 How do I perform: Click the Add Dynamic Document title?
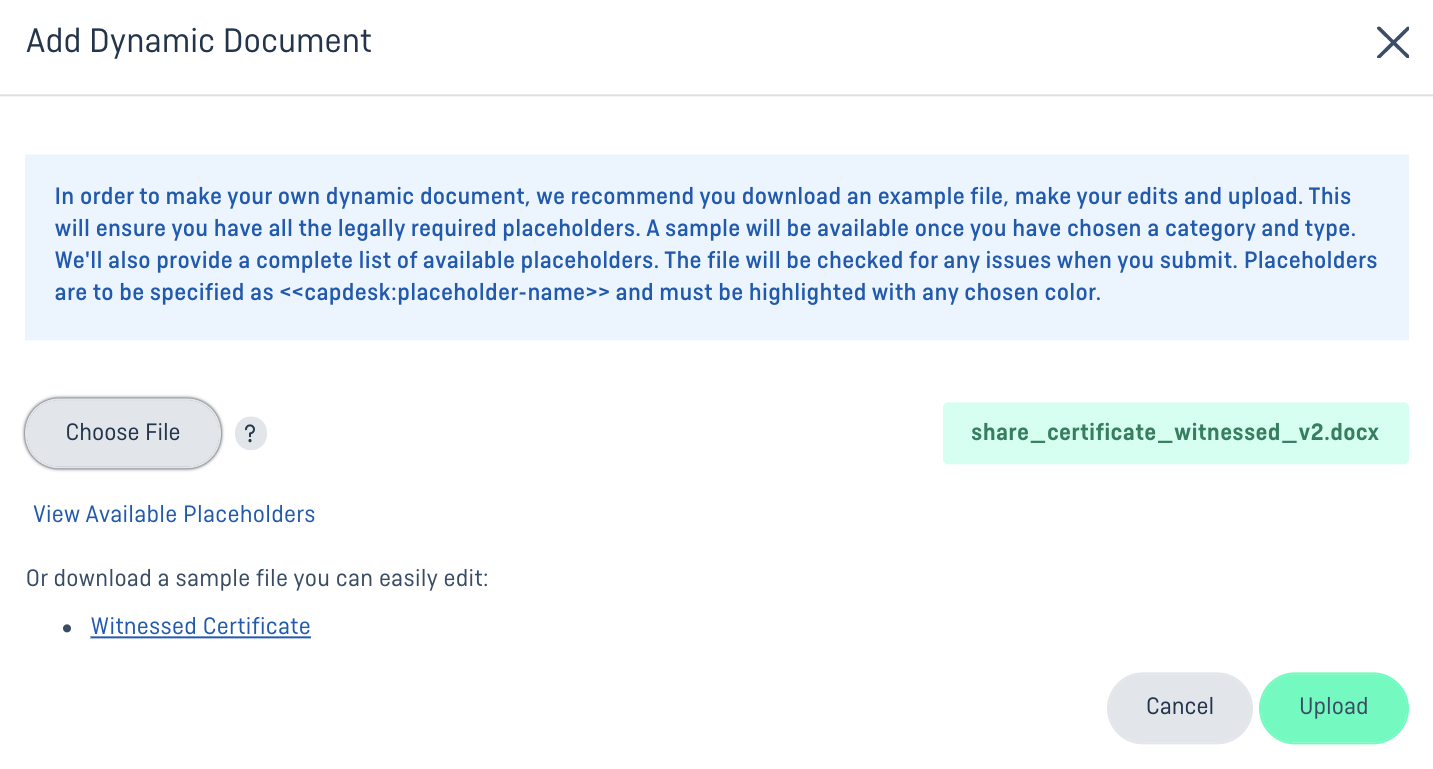(x=199, y=41)
